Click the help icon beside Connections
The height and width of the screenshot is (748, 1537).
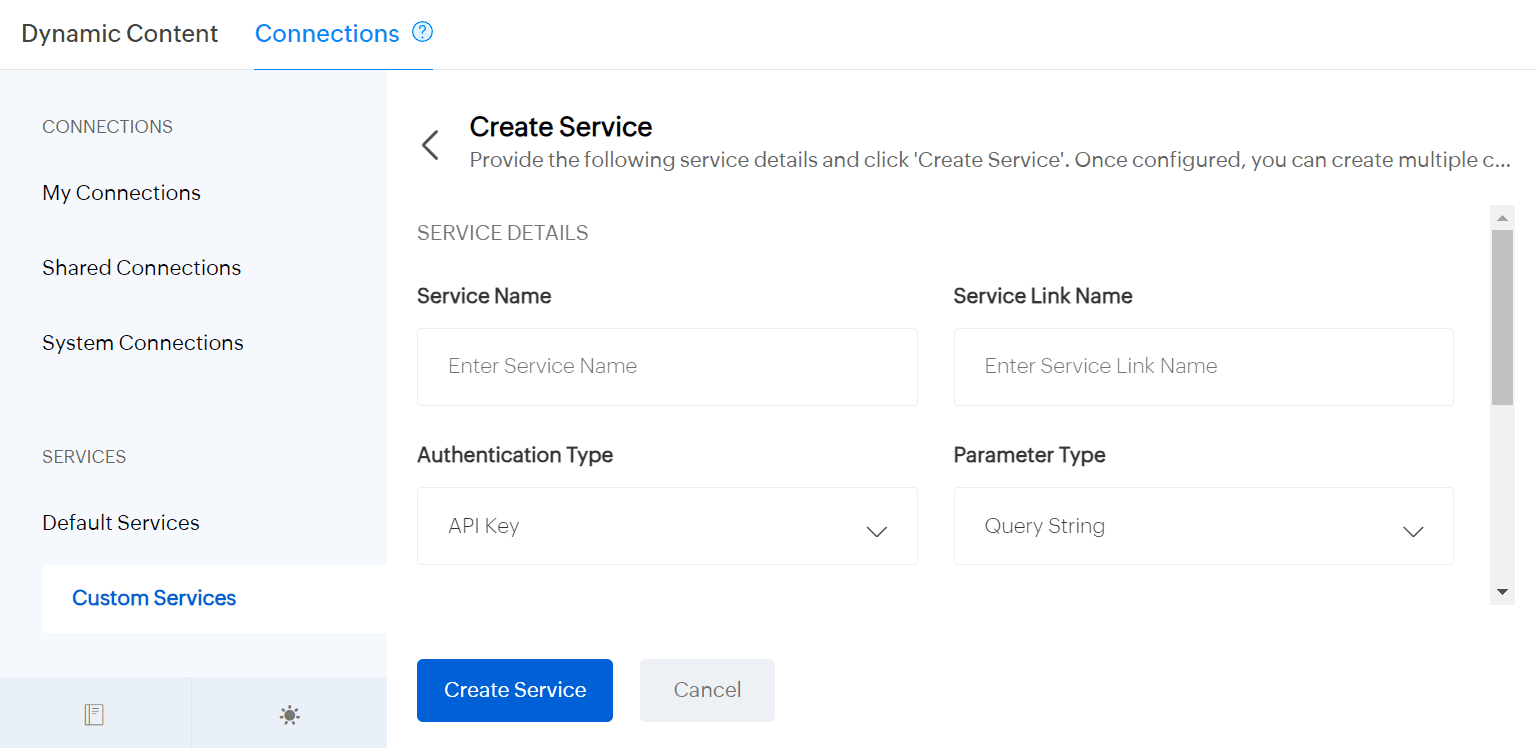click(422, 33)
